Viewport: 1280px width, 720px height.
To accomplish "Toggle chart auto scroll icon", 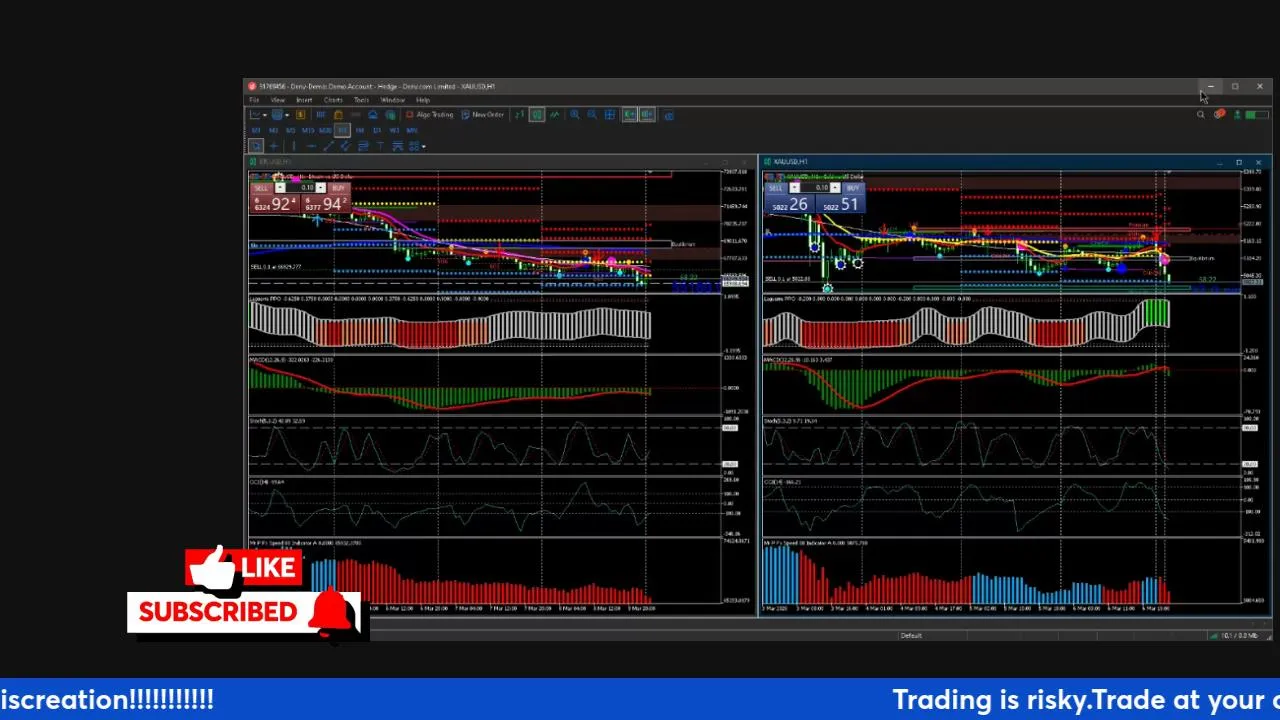I will pos(629,115).
